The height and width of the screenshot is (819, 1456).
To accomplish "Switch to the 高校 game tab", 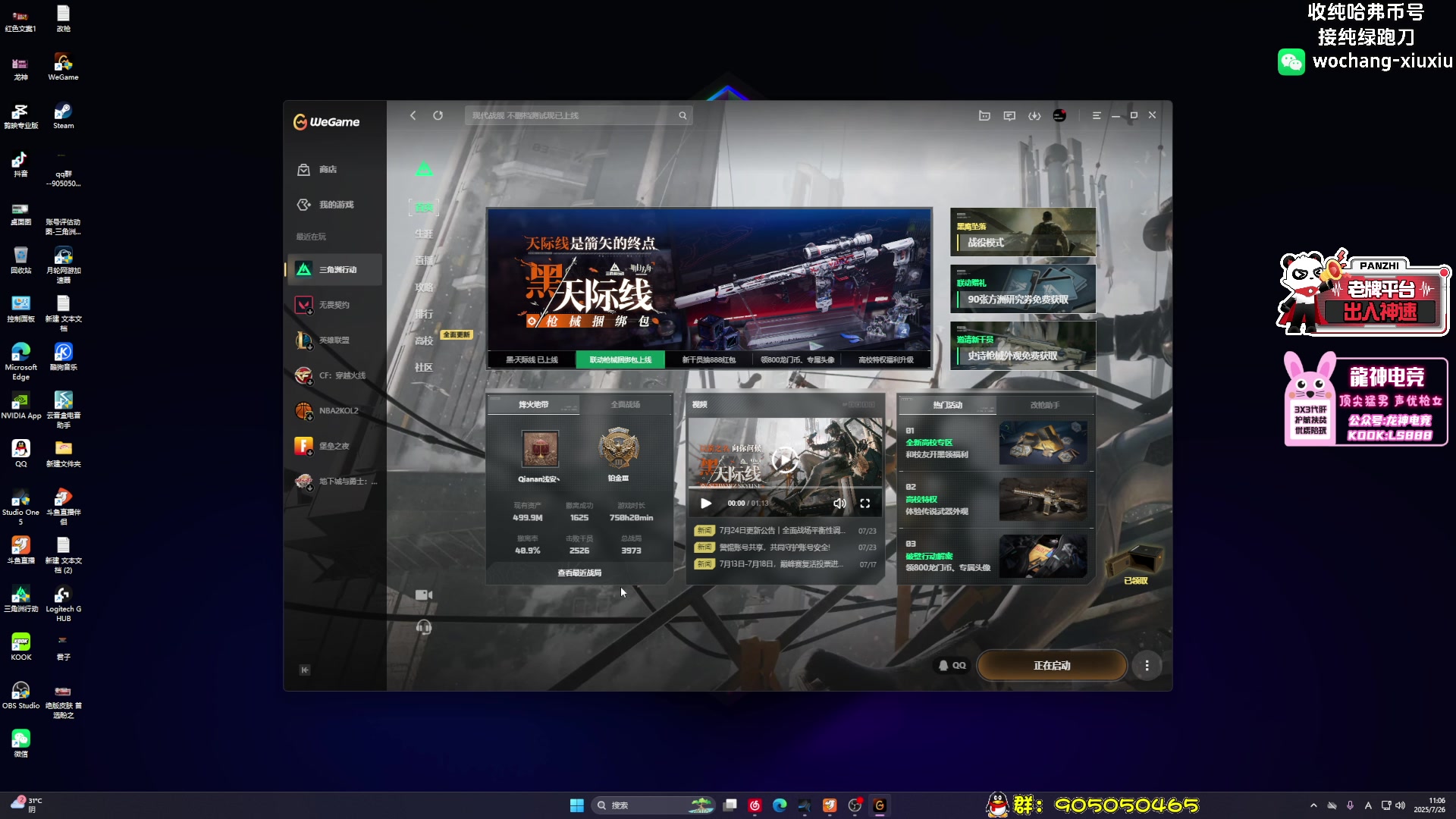I will point(424,340).
